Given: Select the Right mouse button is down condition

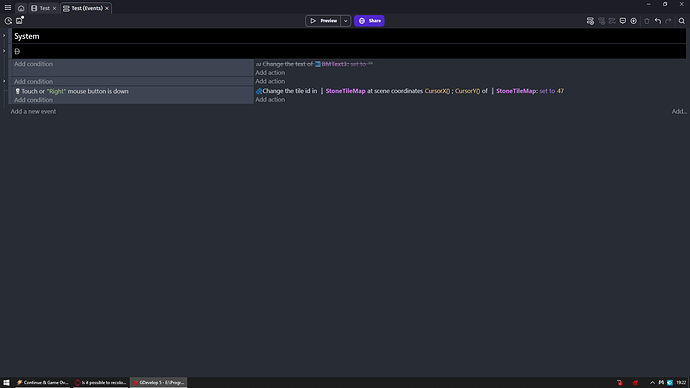Looking at the screenshot, I should 72,91.
